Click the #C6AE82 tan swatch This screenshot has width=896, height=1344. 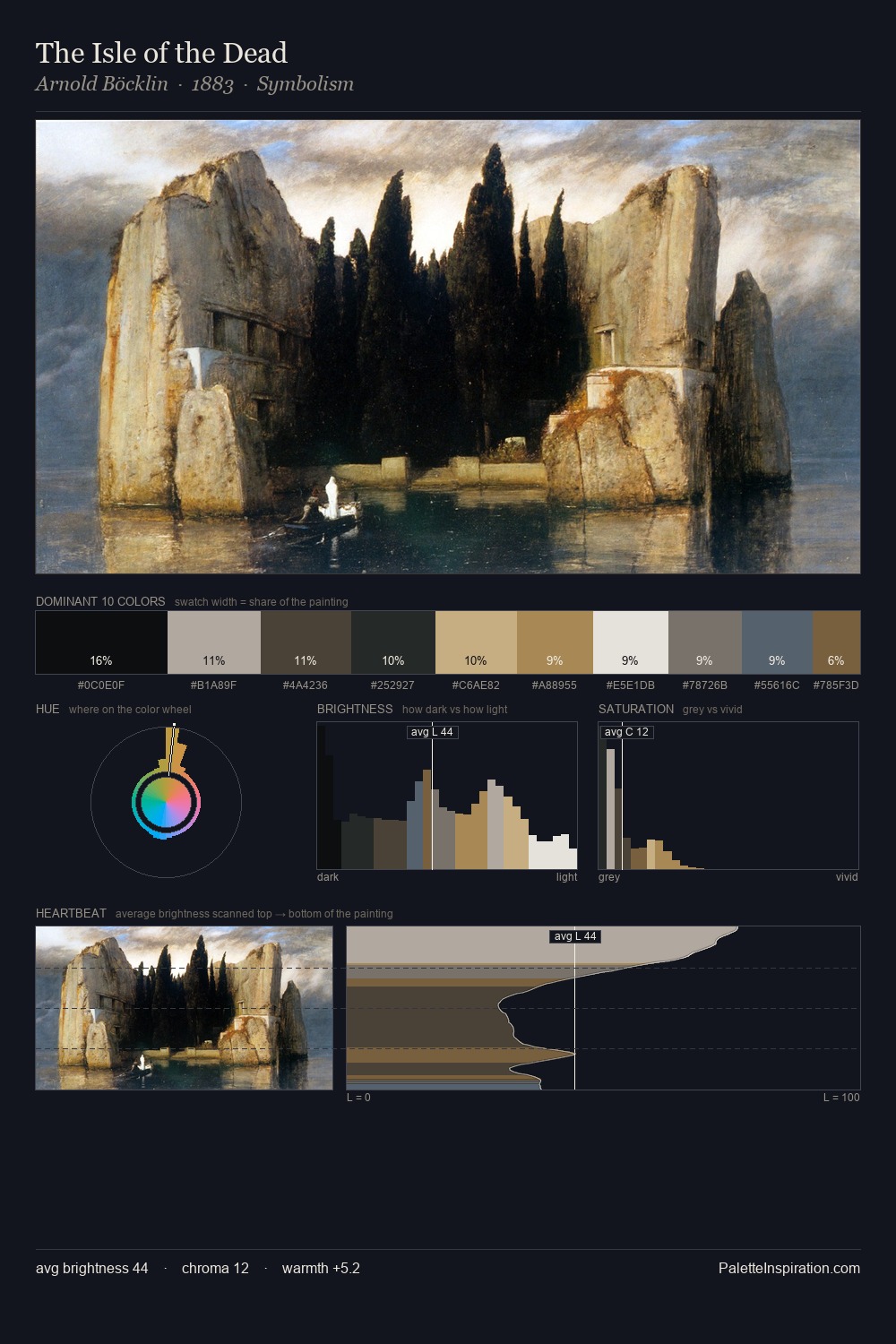(476, 642)
